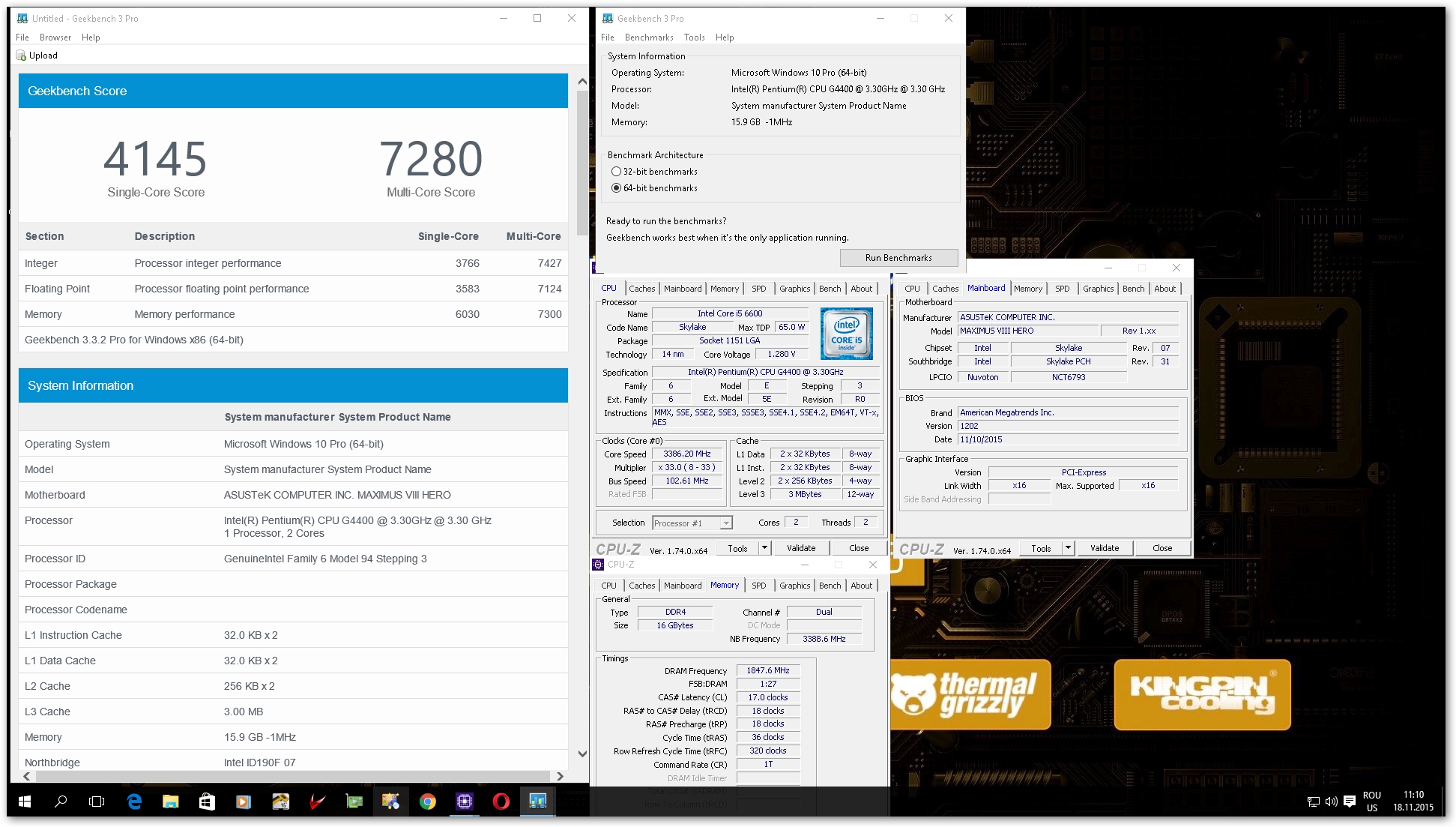The height and width of the screenshot is (827, 1456).
Task: Click Untitled Geekbench results window title icon
Action: tap(22, 18)
